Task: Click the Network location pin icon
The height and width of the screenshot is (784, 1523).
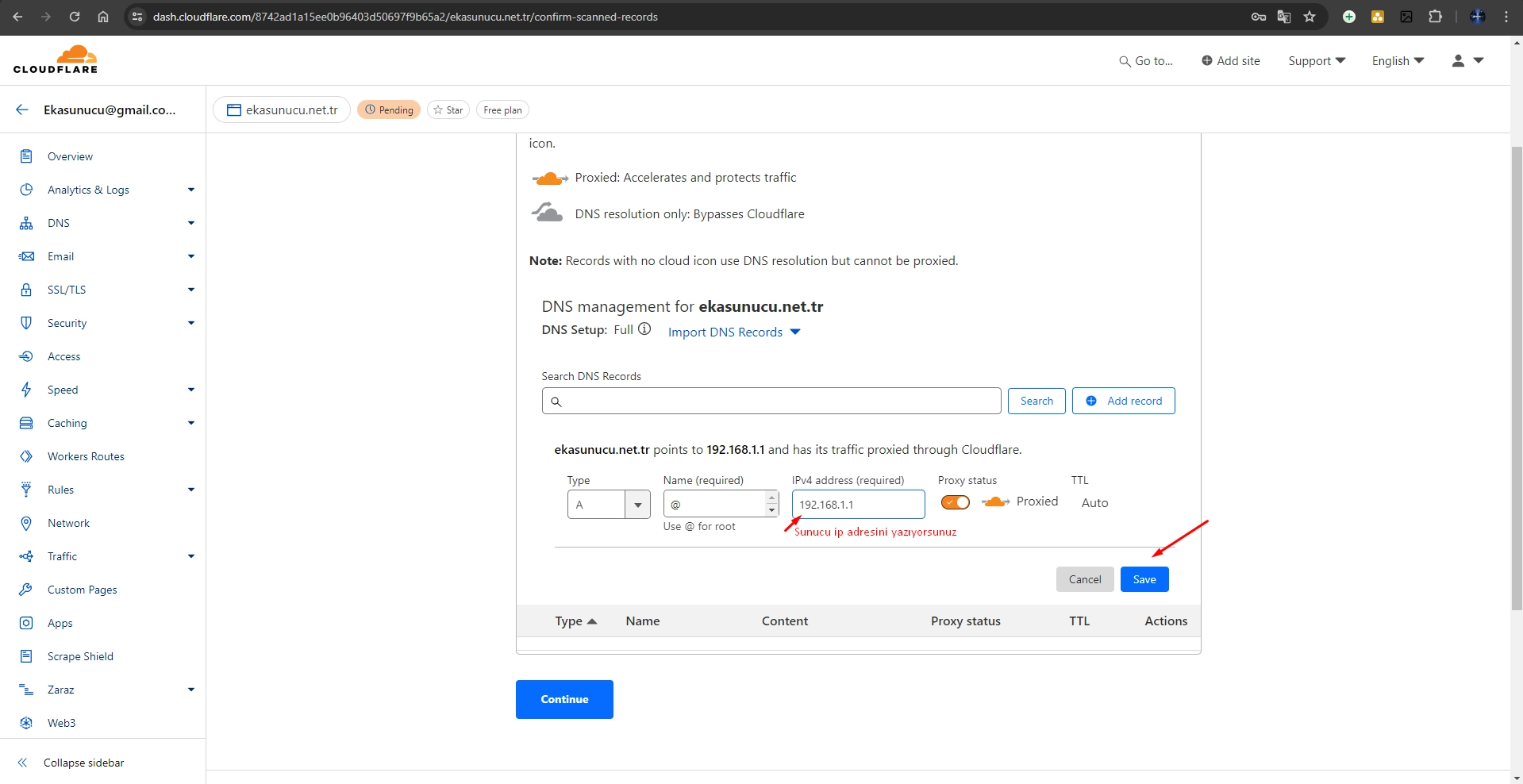Action: 26,523
